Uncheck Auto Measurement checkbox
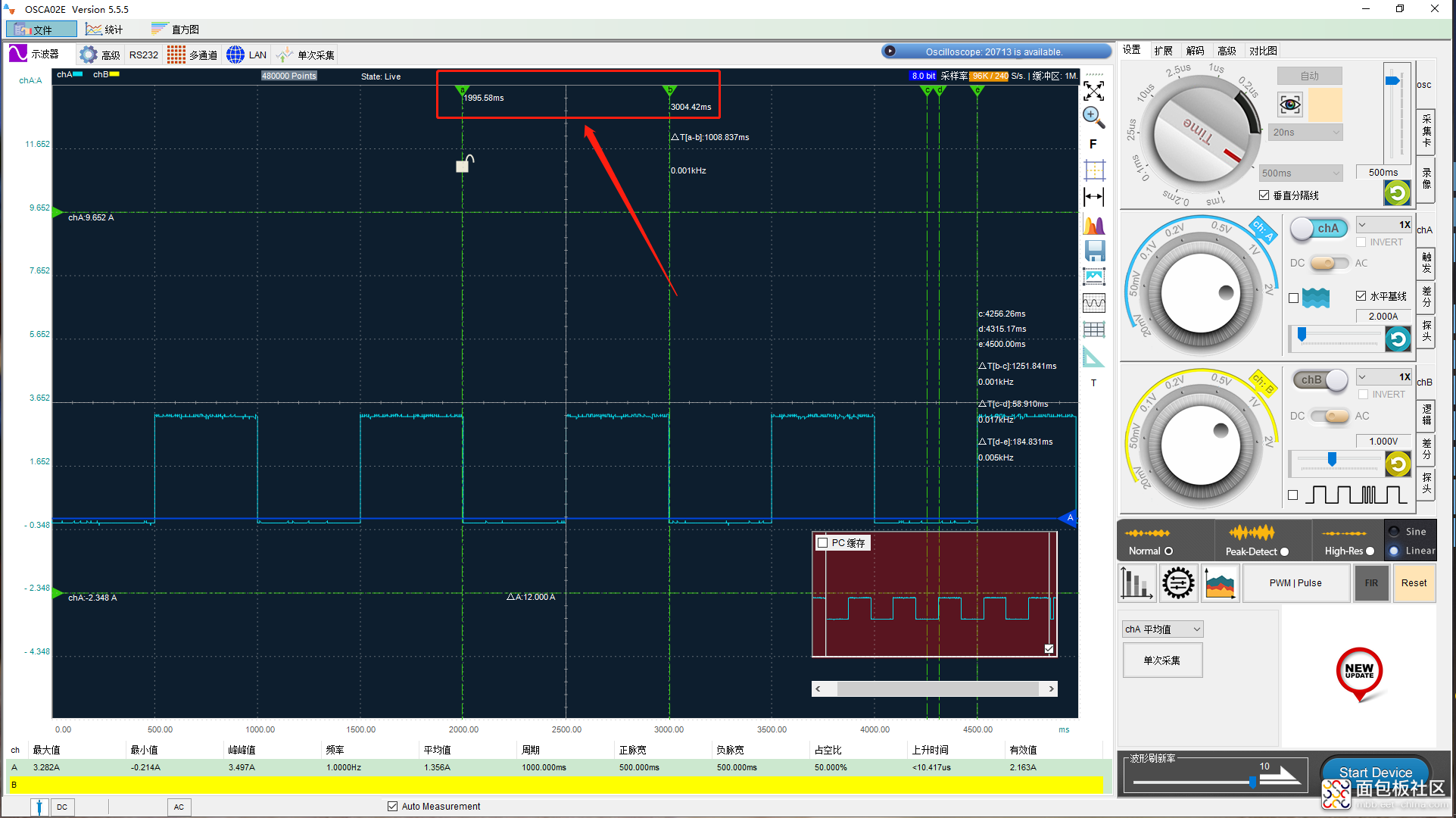The image size is (1456, 818). (392, 807)
